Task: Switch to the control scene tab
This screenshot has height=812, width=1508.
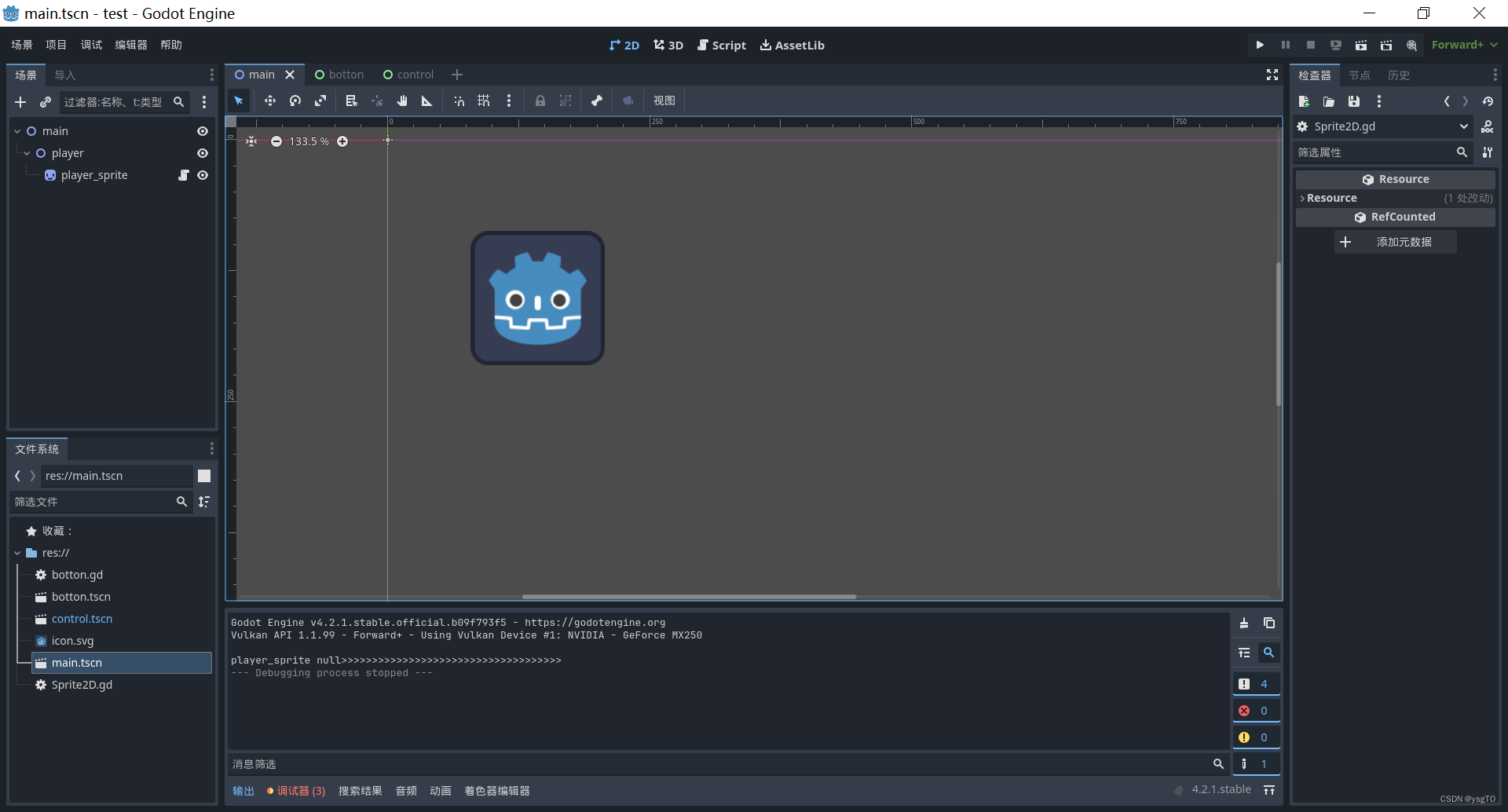Action: [x=408, y=75]
